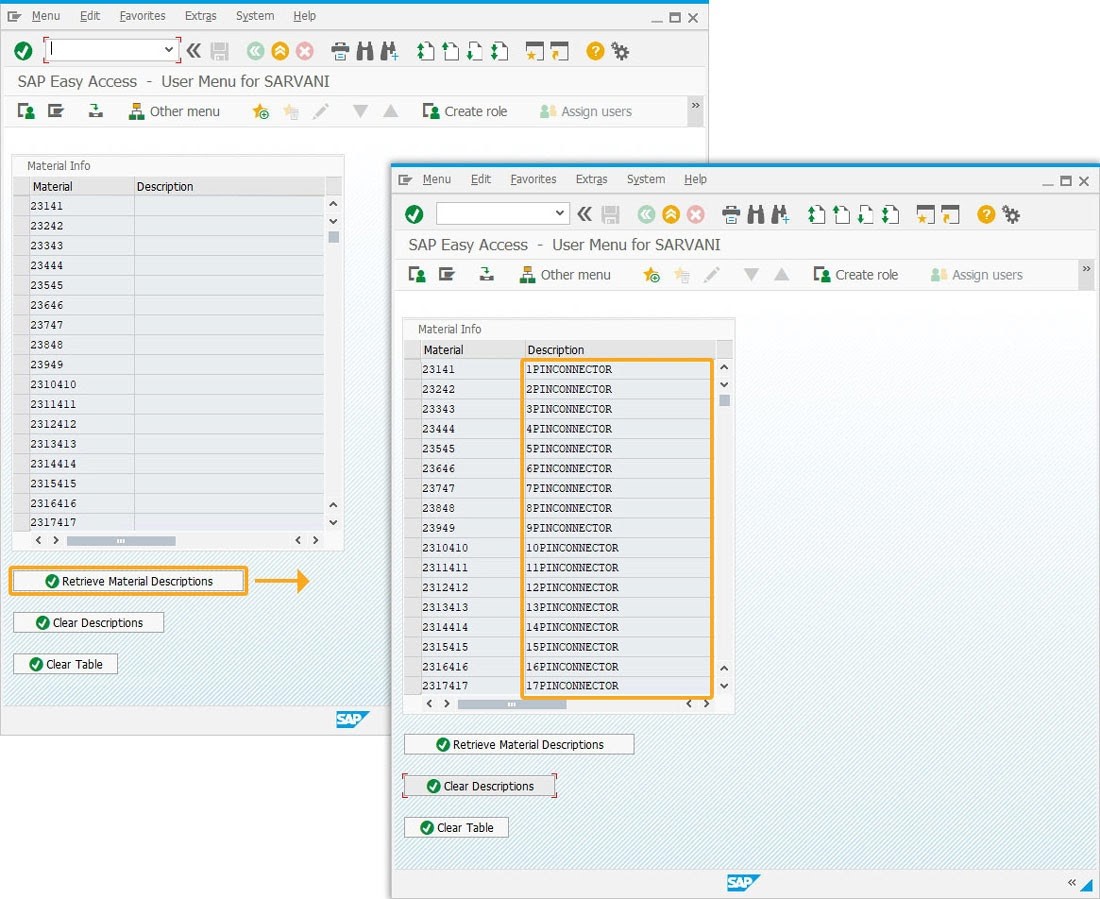Click material 2312412 cell in back window

point(80,424)
